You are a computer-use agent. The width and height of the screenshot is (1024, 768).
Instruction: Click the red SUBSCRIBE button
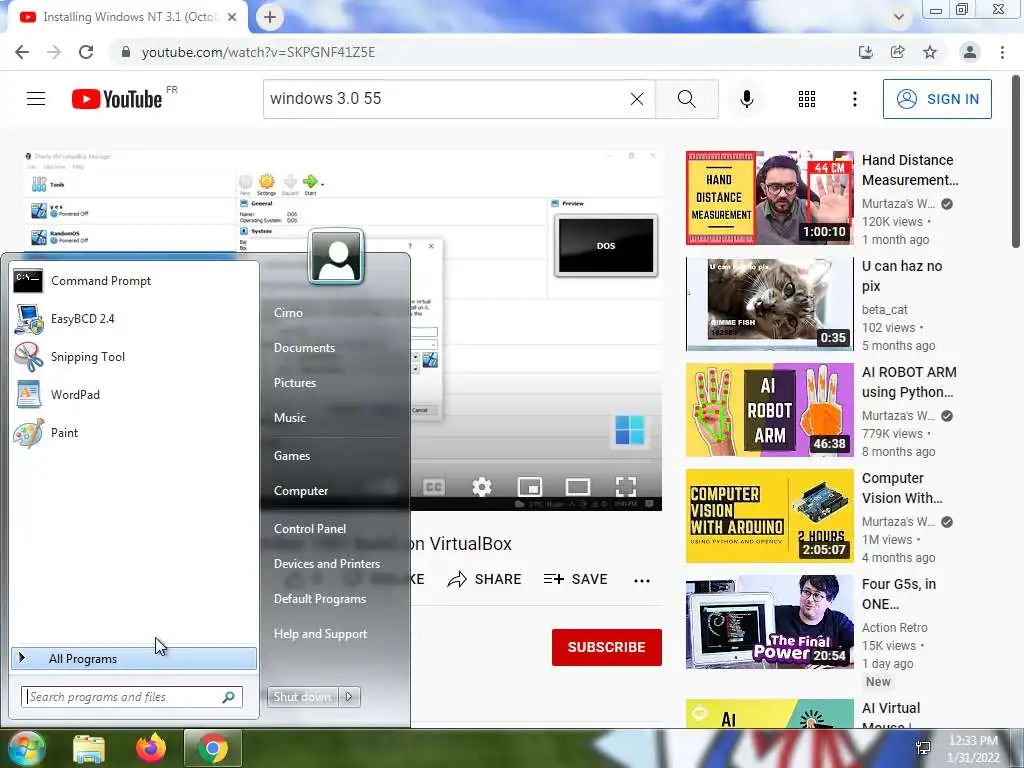(x=607, y=647)
